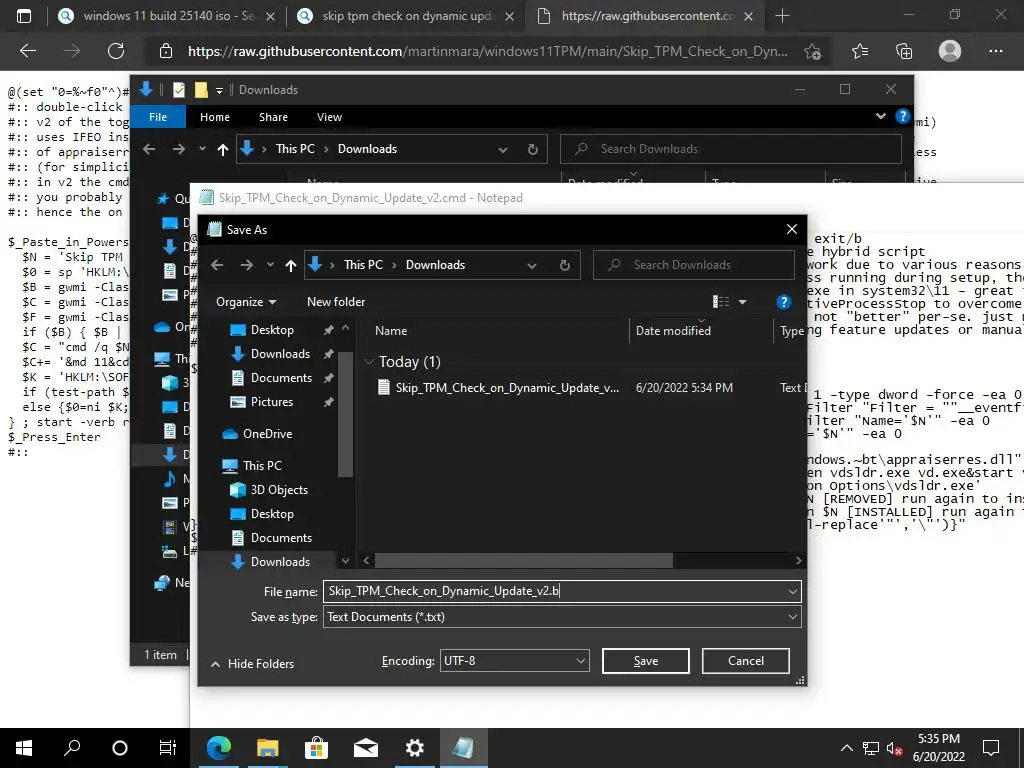Open Windows Start menu

pos(24,748)
